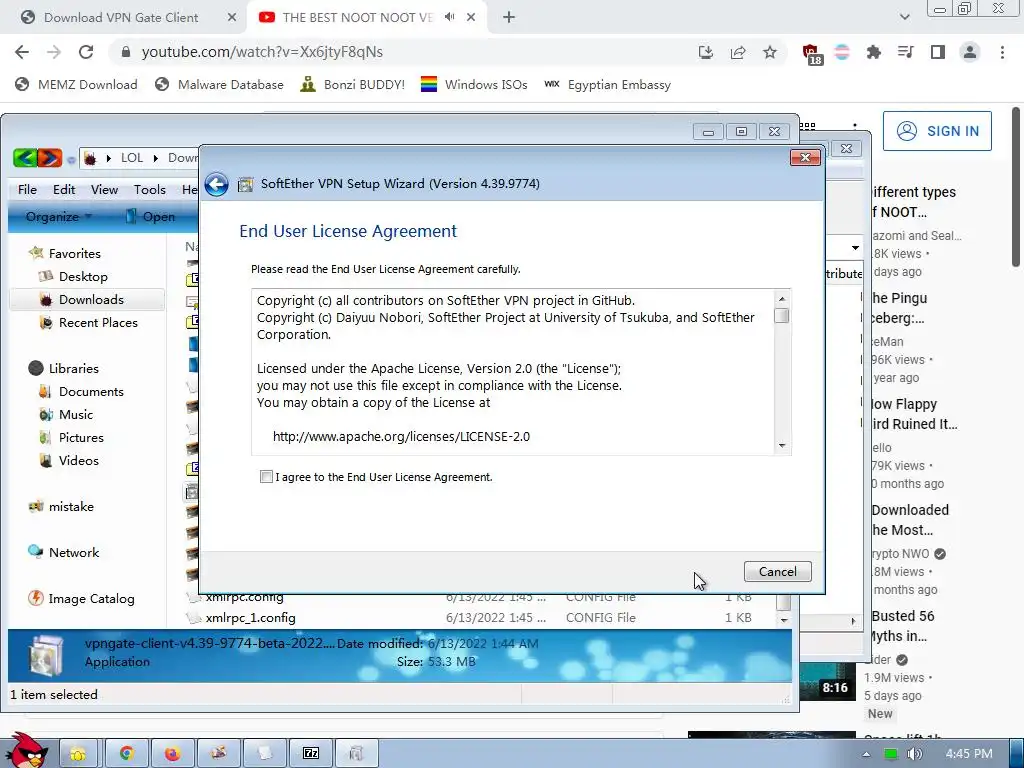
Task: Open 7-Zip from the taskbar
Action: tap(311, 754)
